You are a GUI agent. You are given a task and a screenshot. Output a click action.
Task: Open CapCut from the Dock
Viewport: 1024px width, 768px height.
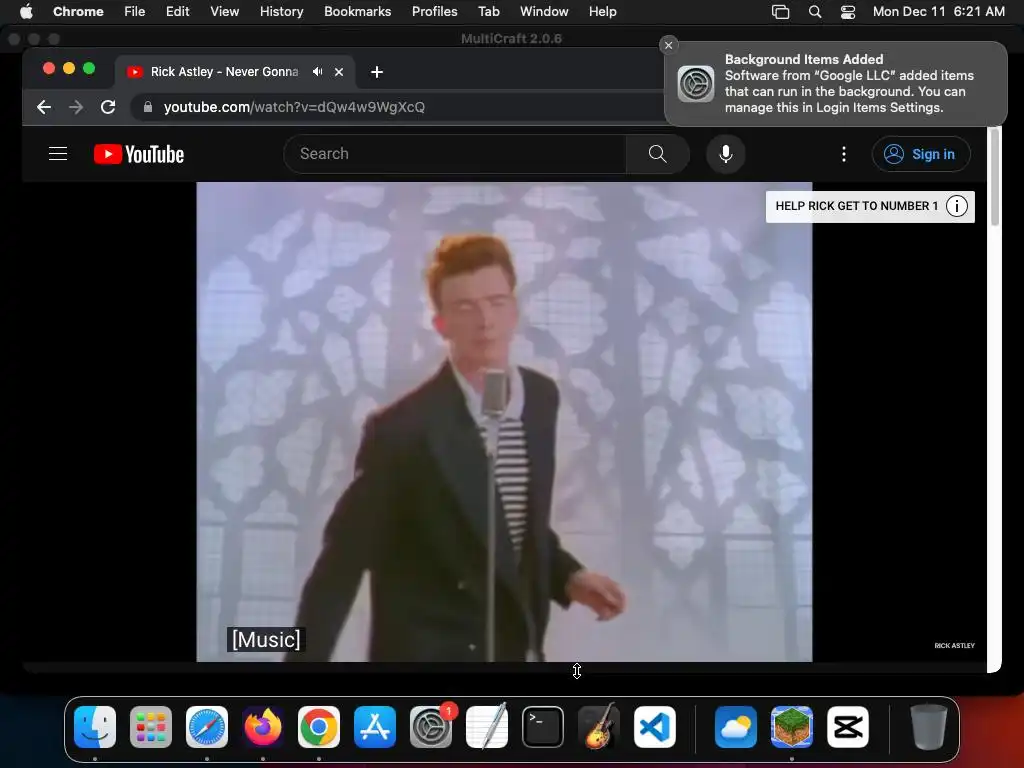[x=848, y=727]
